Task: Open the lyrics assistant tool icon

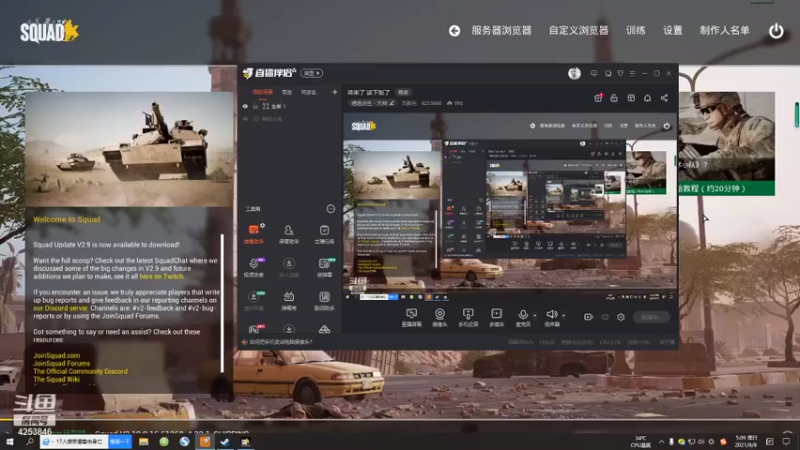Action: (x=324, y=301)
